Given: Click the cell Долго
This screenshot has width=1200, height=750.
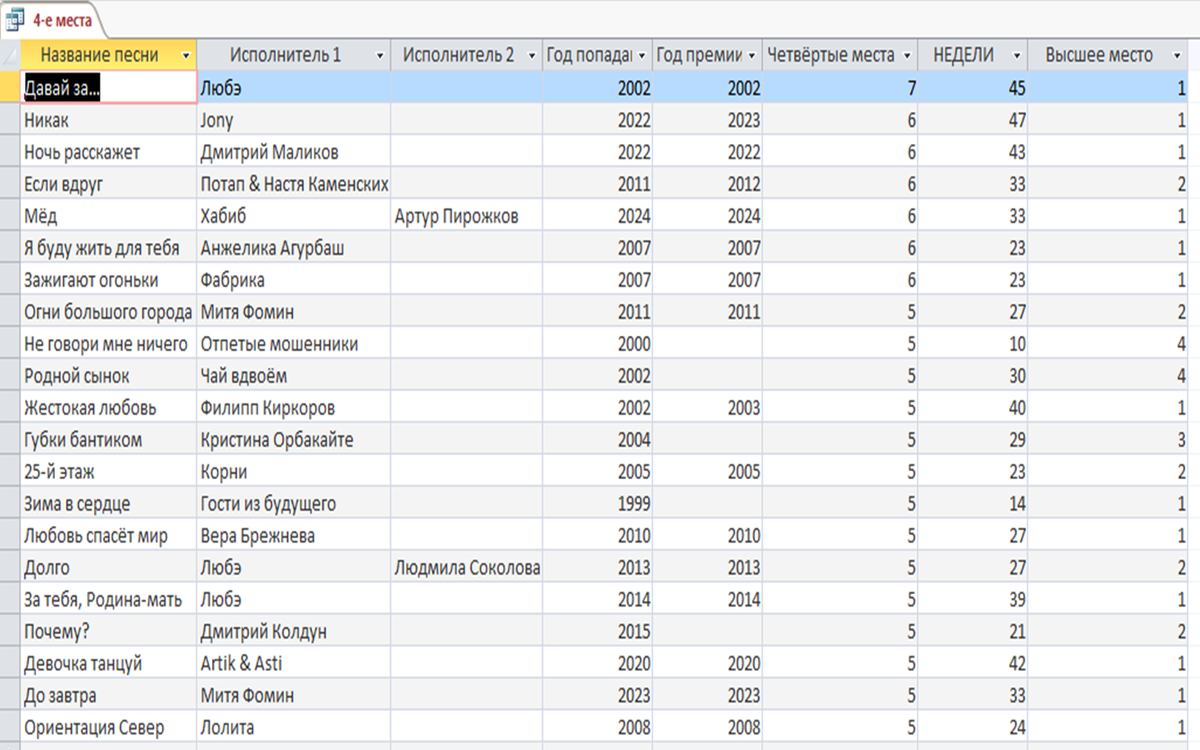Looking at the screenshot, I should point(108,568).
